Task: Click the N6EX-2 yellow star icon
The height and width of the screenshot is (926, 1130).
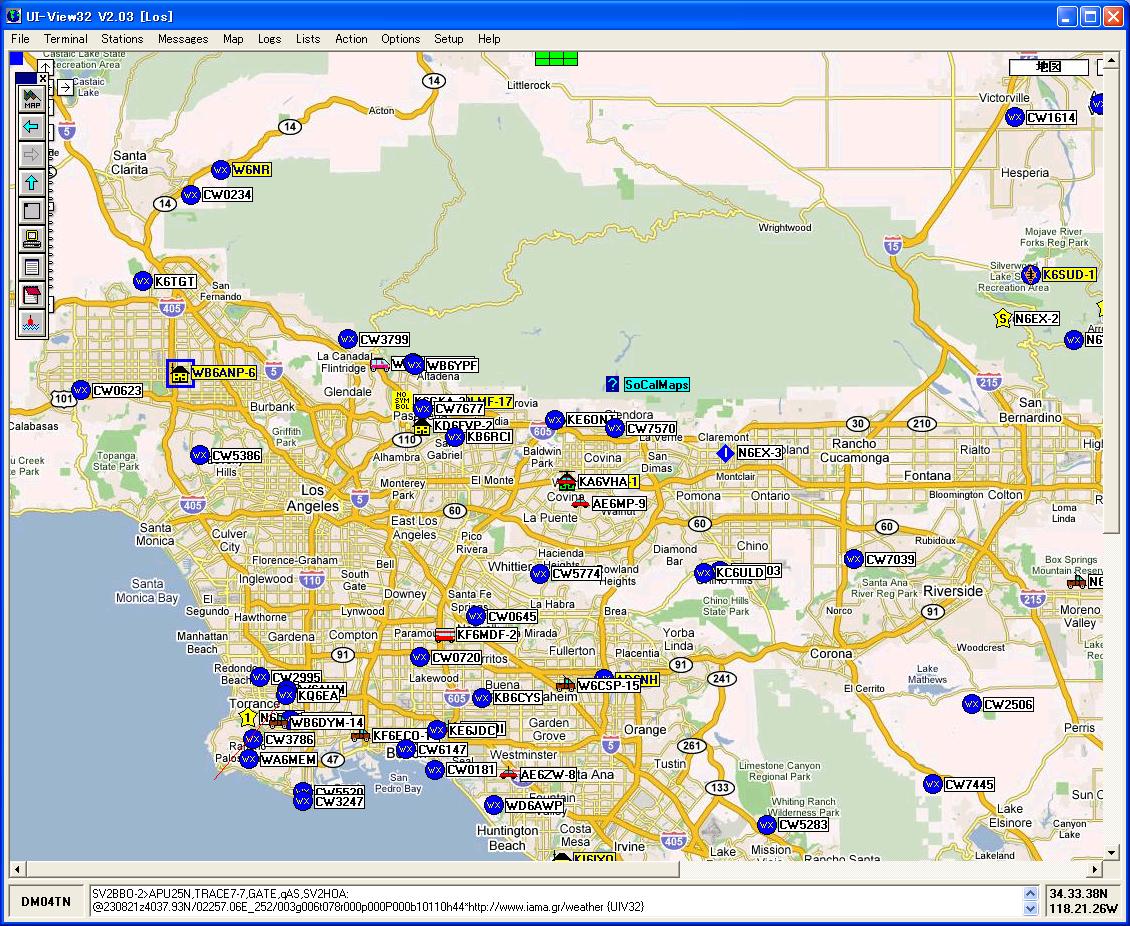Action: pyautogui.click(x=1002, y=318)
